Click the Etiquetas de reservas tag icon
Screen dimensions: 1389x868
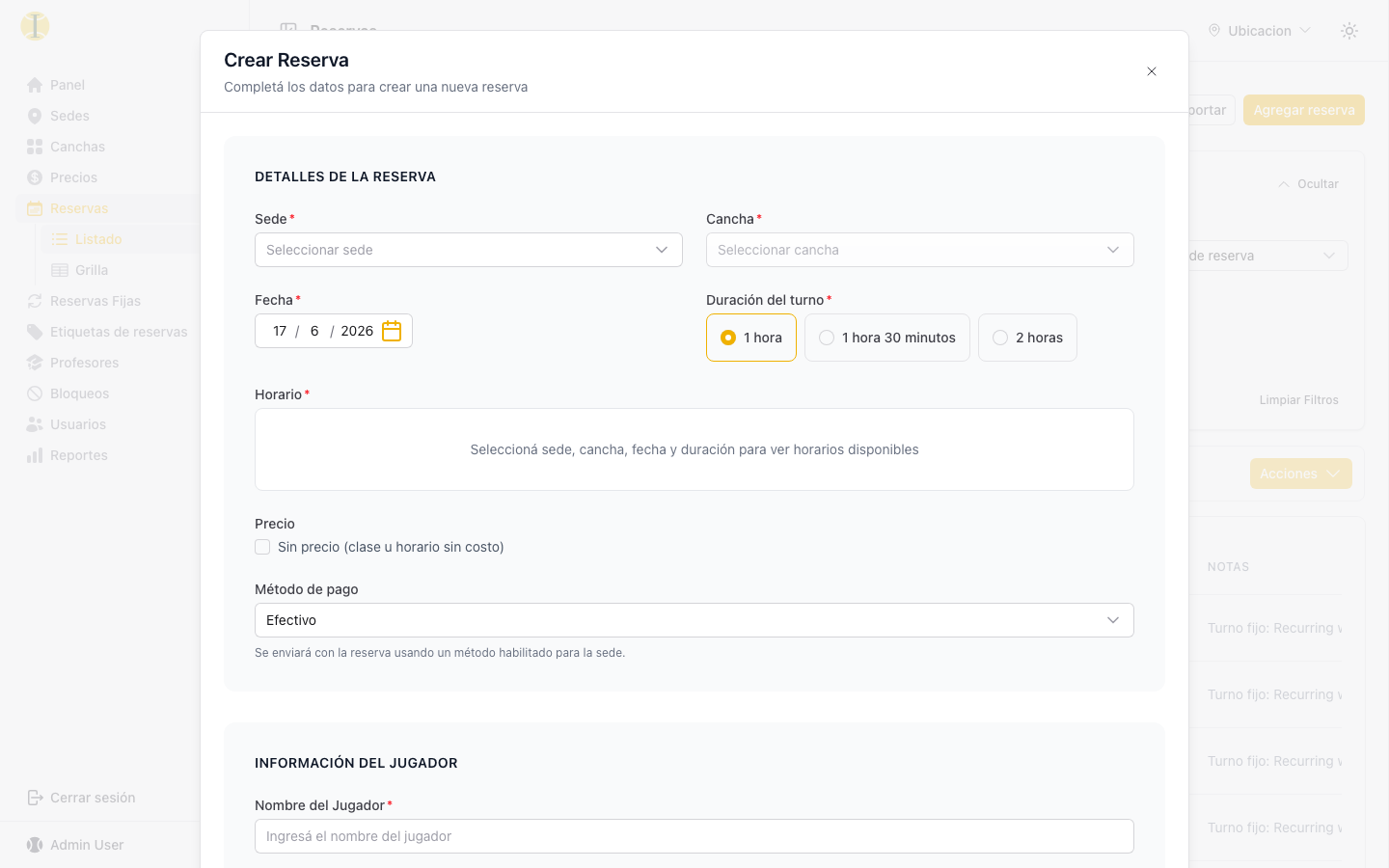pyautogui.click(x=35, y=332)
